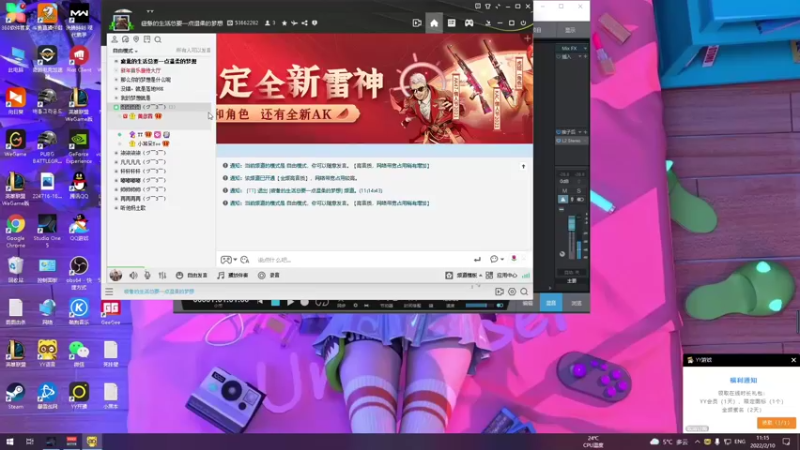Expand the bold top channel in the tree
The height and width of the screenshot is (450, 800).
click(116, 61)
